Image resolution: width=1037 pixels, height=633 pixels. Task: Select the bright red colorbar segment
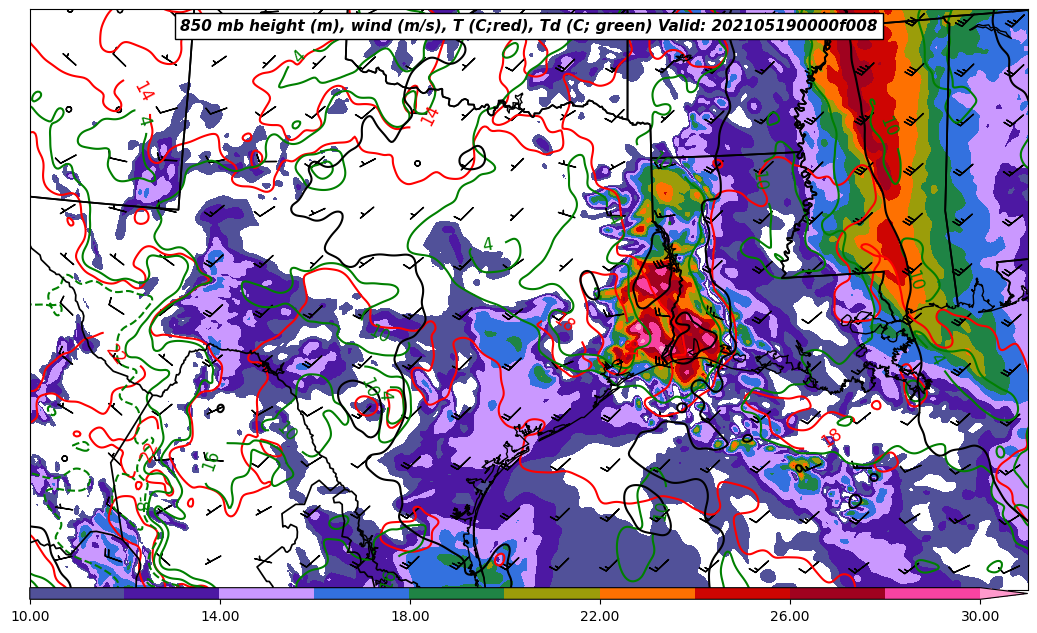[742, 593]
